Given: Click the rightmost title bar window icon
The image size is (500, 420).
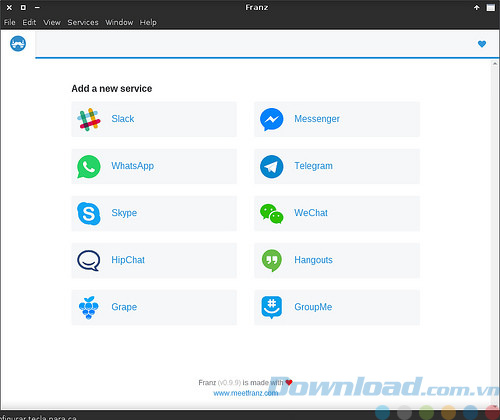Looking at the screenshot, I should coord(491,7).
